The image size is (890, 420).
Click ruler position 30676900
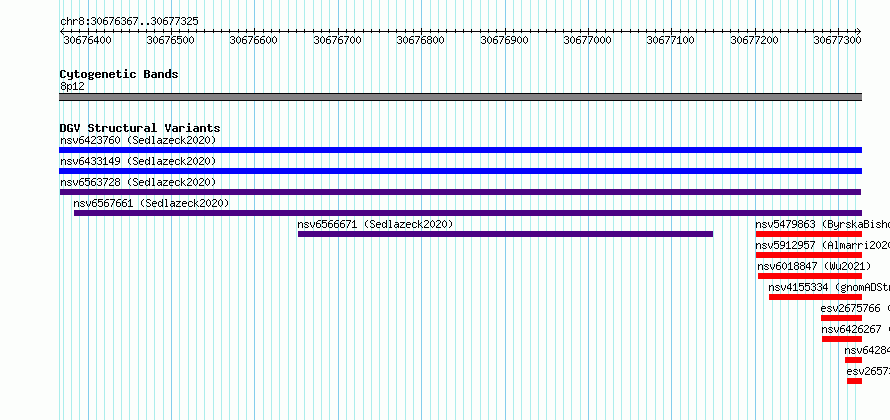505,40
